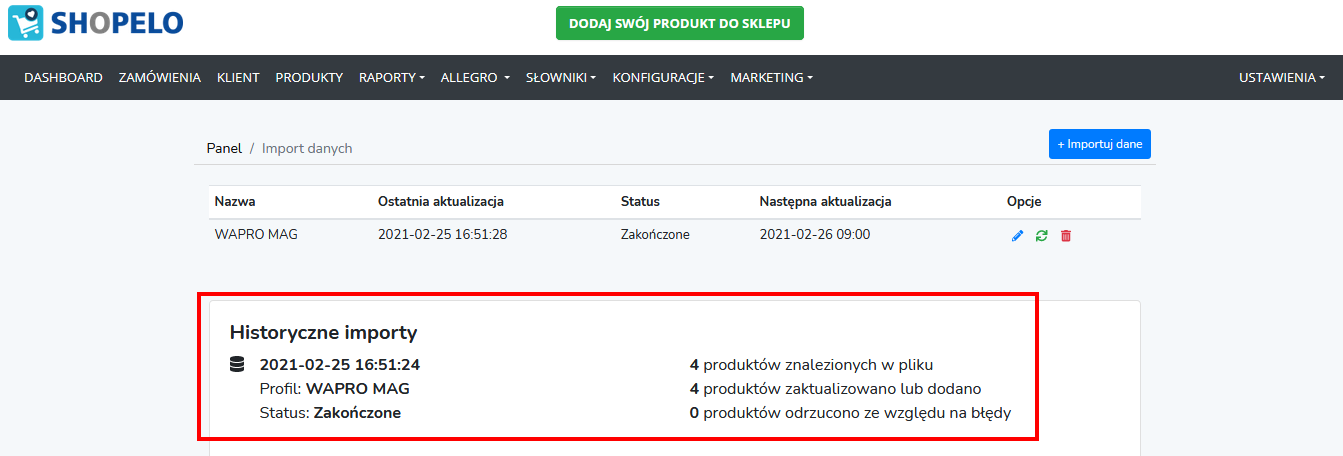Click the database icon beside import date
Screen dimensions: 1343x456
tap(237, 364)
